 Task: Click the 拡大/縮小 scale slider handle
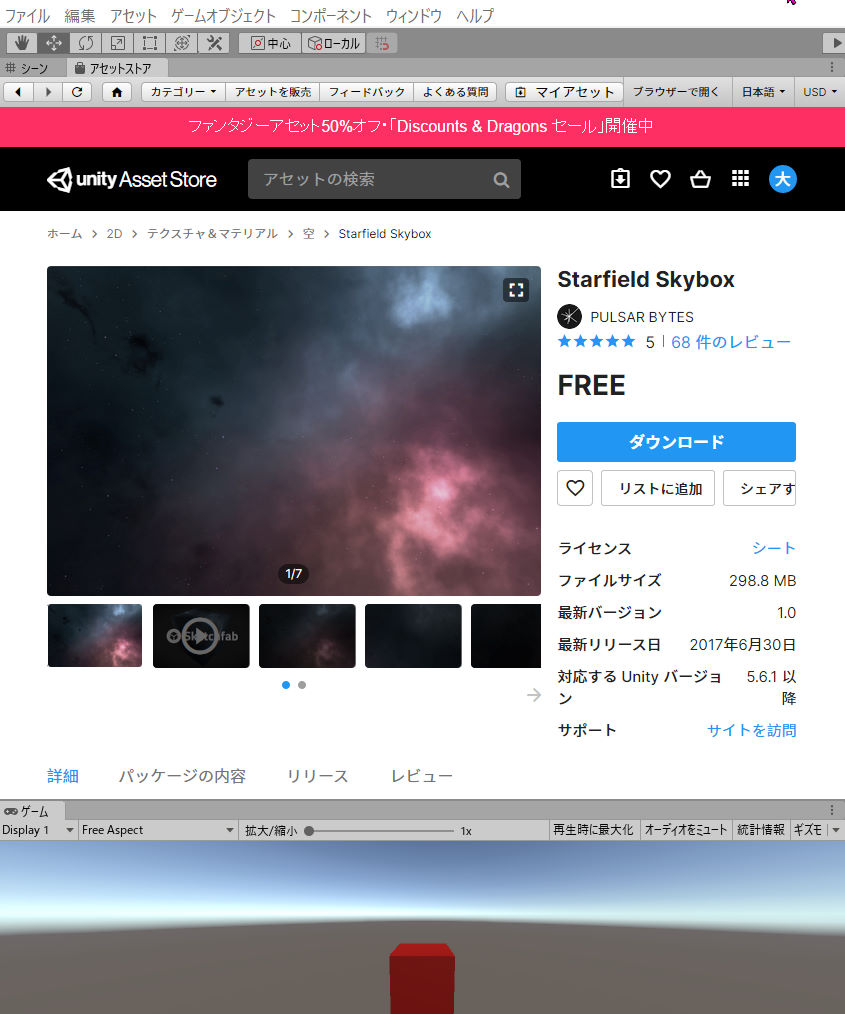[309, 830]
